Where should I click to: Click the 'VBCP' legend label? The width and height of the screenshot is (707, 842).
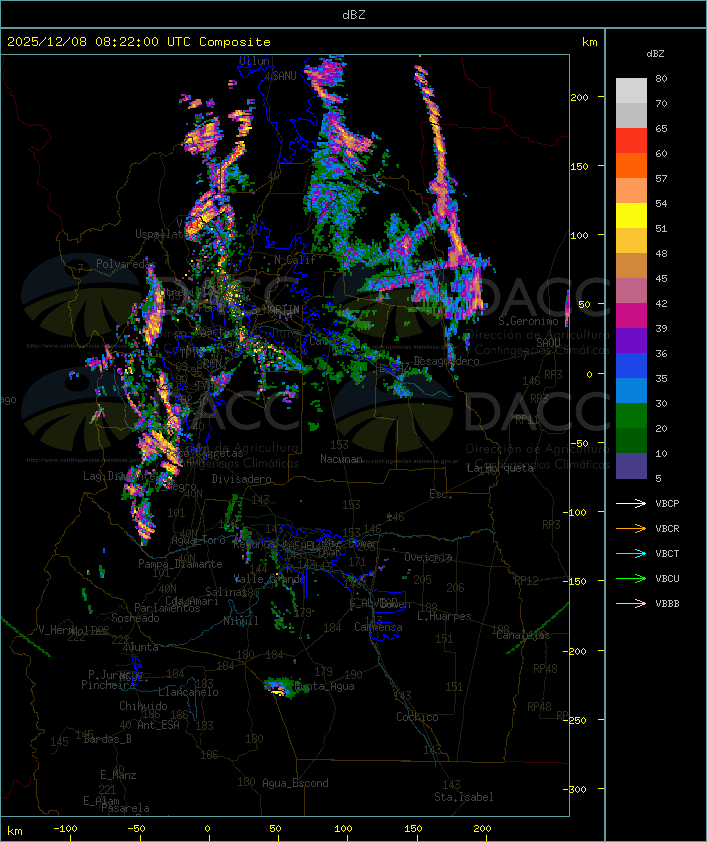pyautogui.click(x=667, y=504)
